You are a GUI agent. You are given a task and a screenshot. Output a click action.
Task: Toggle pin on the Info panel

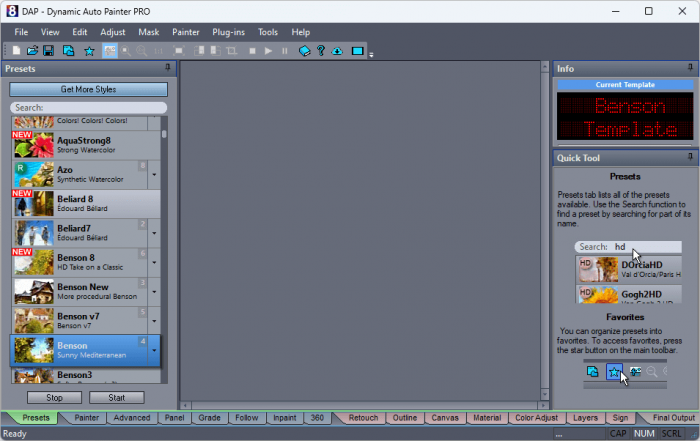coord(690,68)
